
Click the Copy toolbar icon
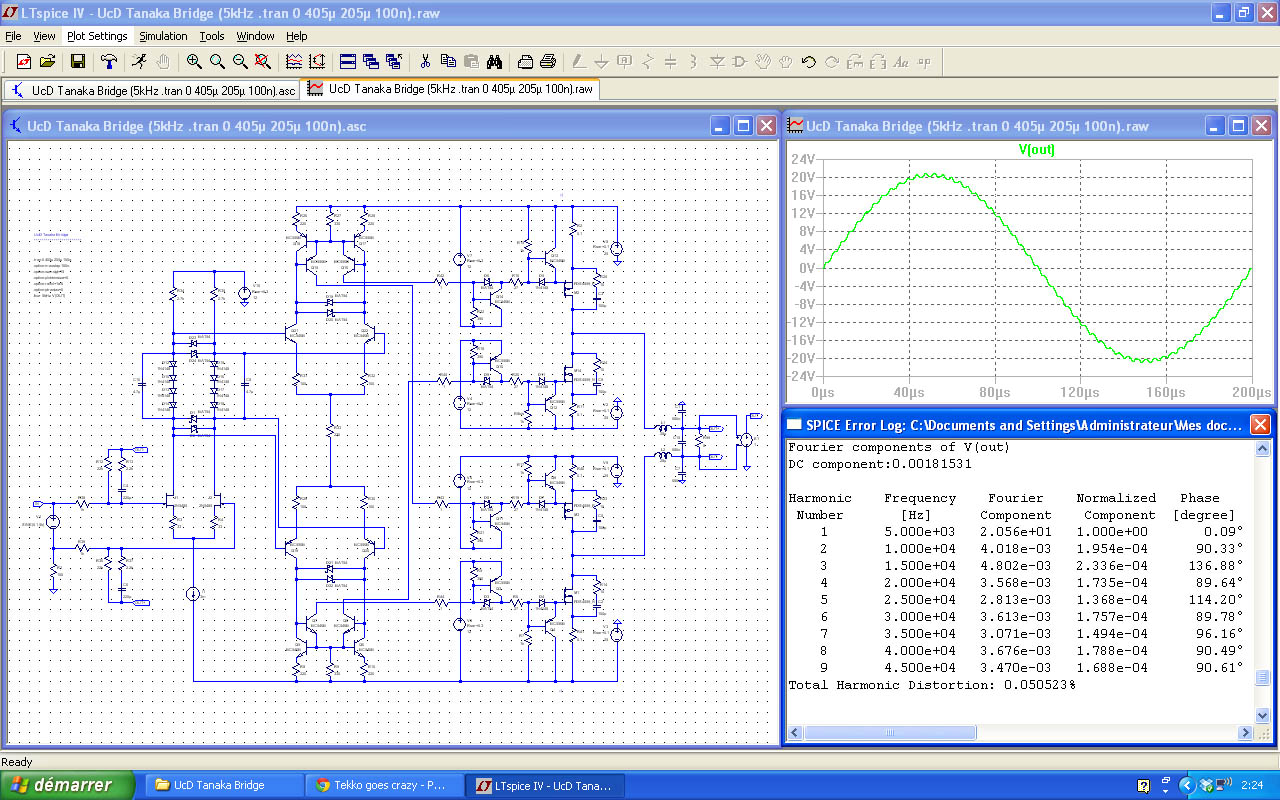tap(448, 62)
